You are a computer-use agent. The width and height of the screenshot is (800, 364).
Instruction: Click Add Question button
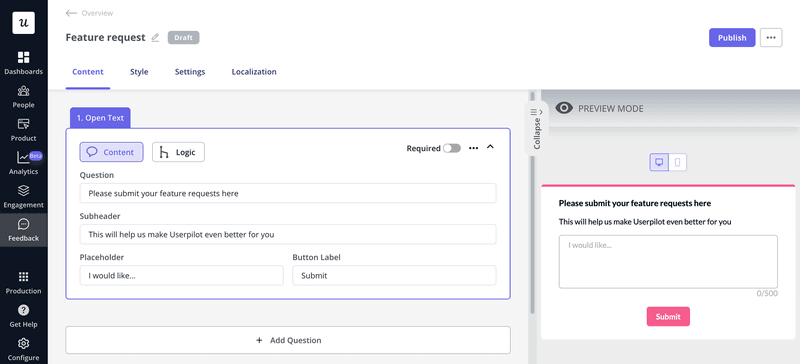pos(288,340)
